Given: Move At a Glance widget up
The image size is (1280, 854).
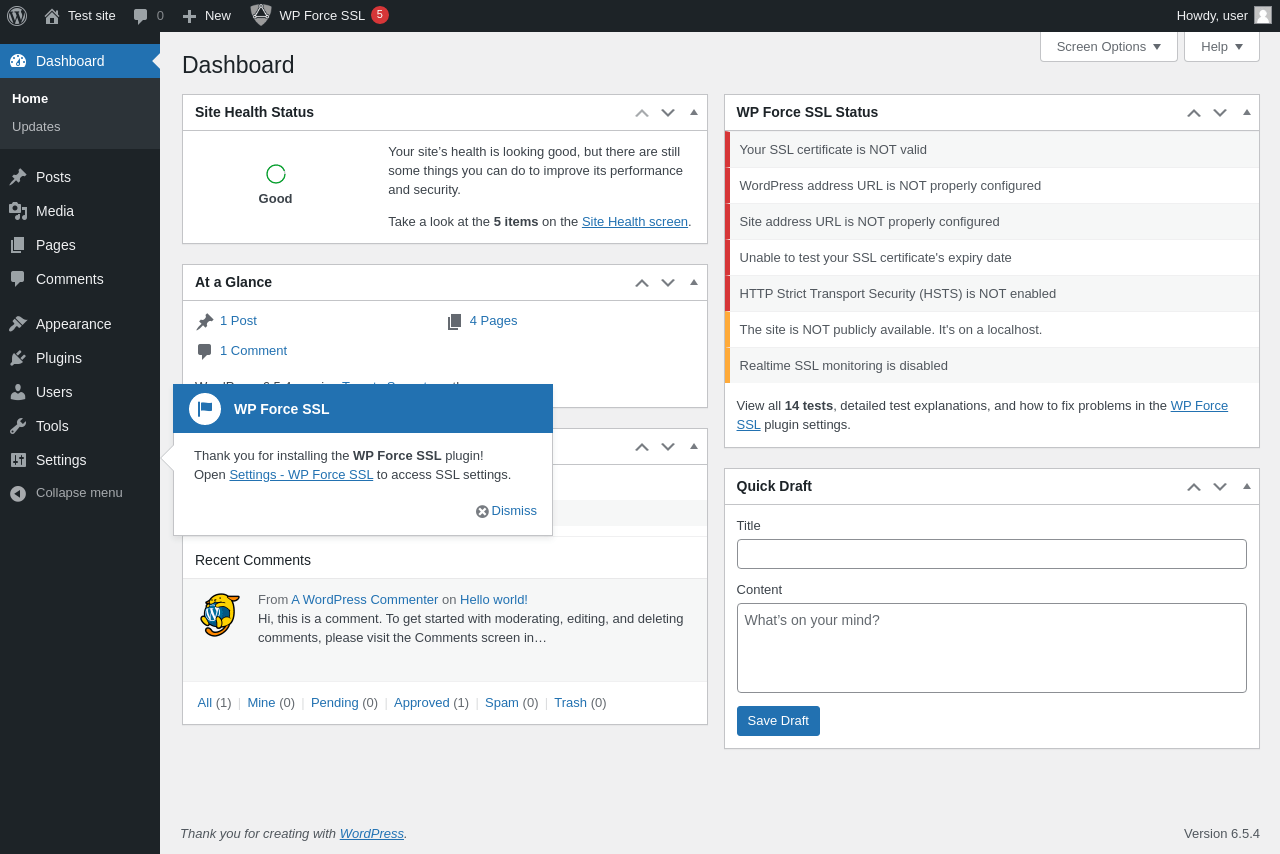Looking at the screenshot, I should 642,283.
